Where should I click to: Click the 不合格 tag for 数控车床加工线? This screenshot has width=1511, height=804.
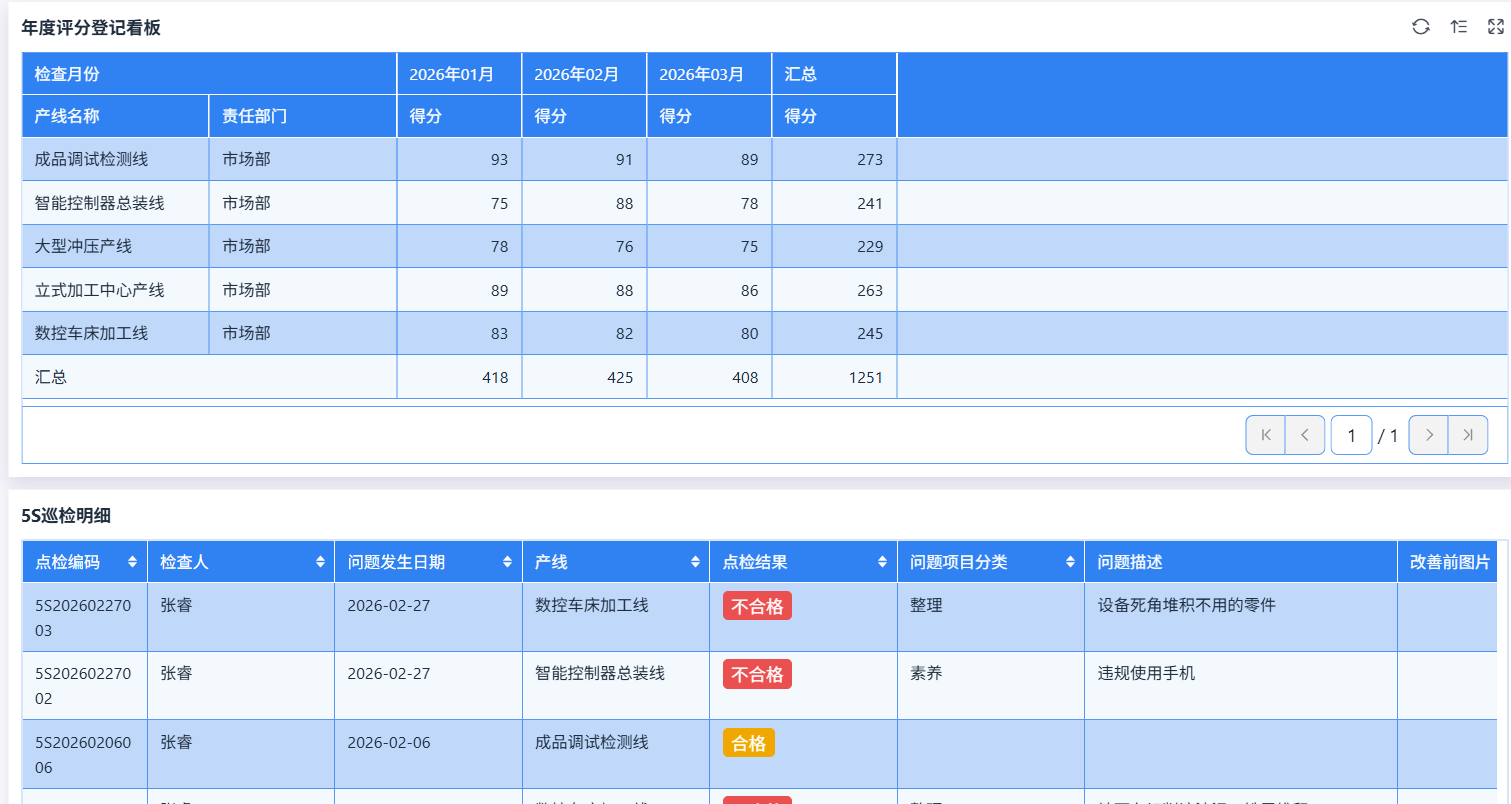tap(757, 606)
